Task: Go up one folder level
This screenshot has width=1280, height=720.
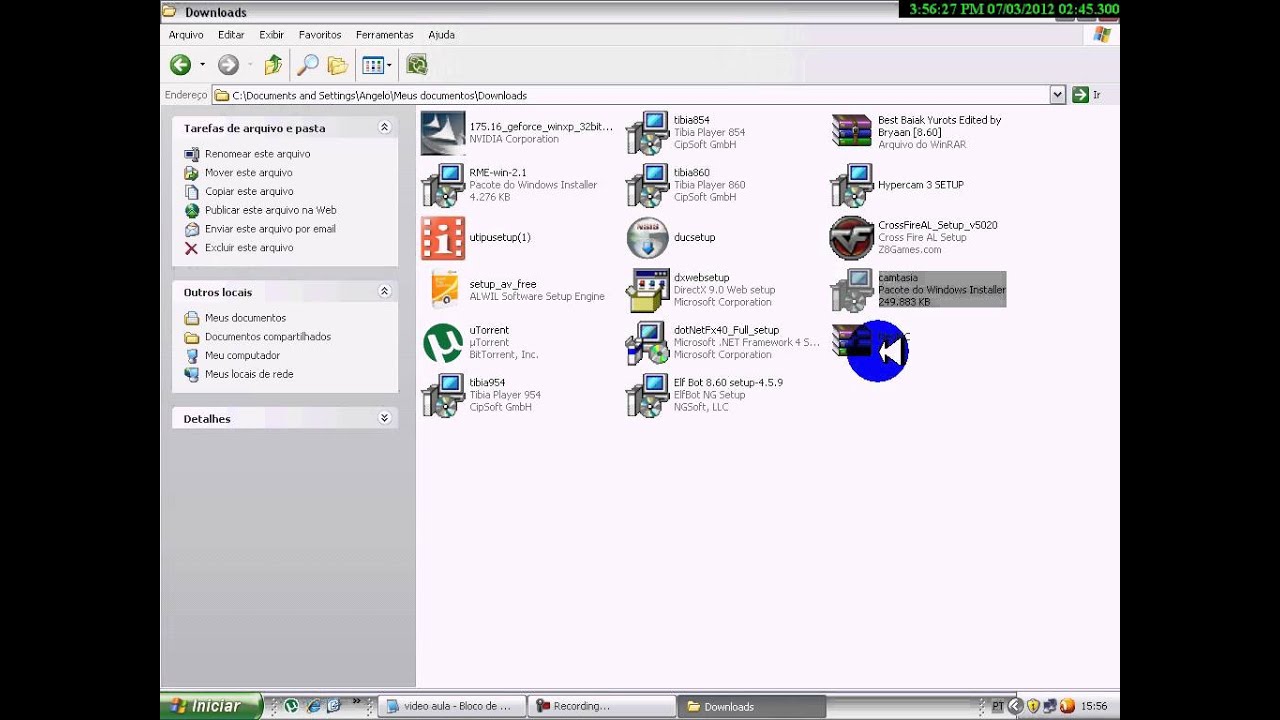Action: [x=273, y=65]
